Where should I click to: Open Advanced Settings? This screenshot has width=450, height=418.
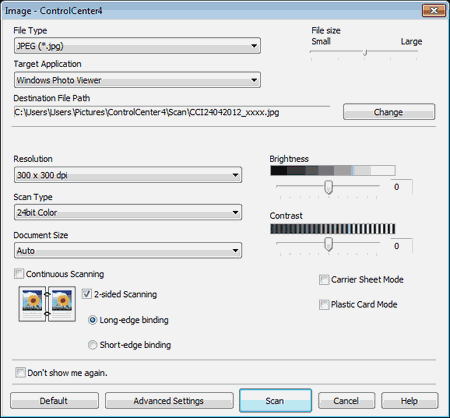click(169, 401)
